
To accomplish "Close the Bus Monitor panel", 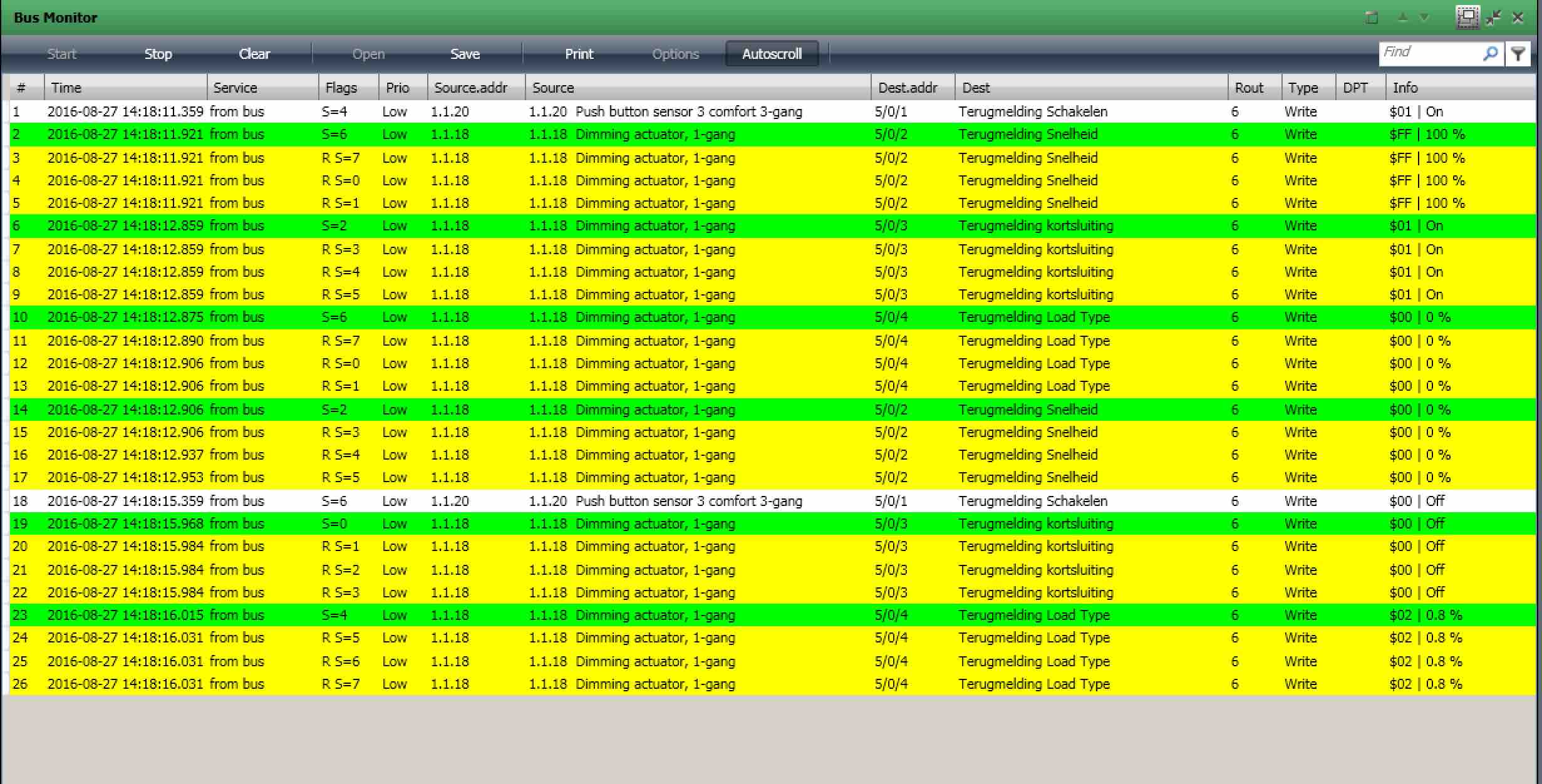I will tap(1518, 18).
